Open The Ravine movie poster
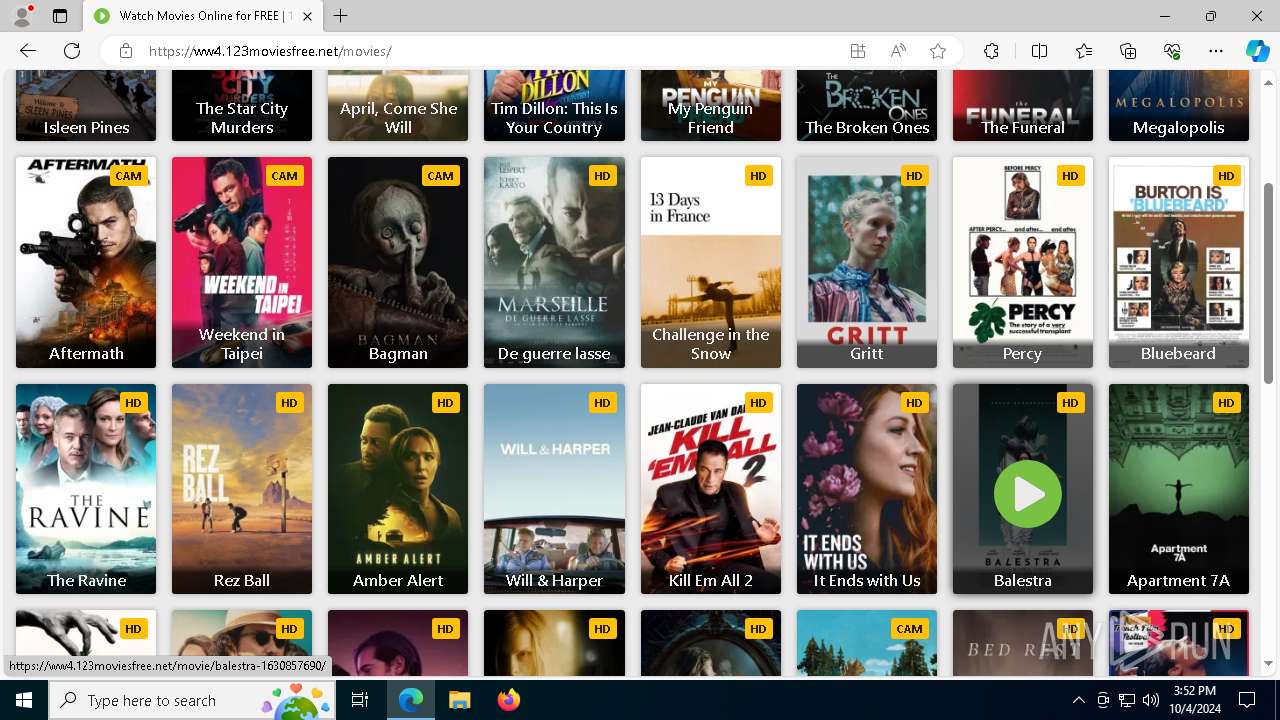 pos(86,489)
